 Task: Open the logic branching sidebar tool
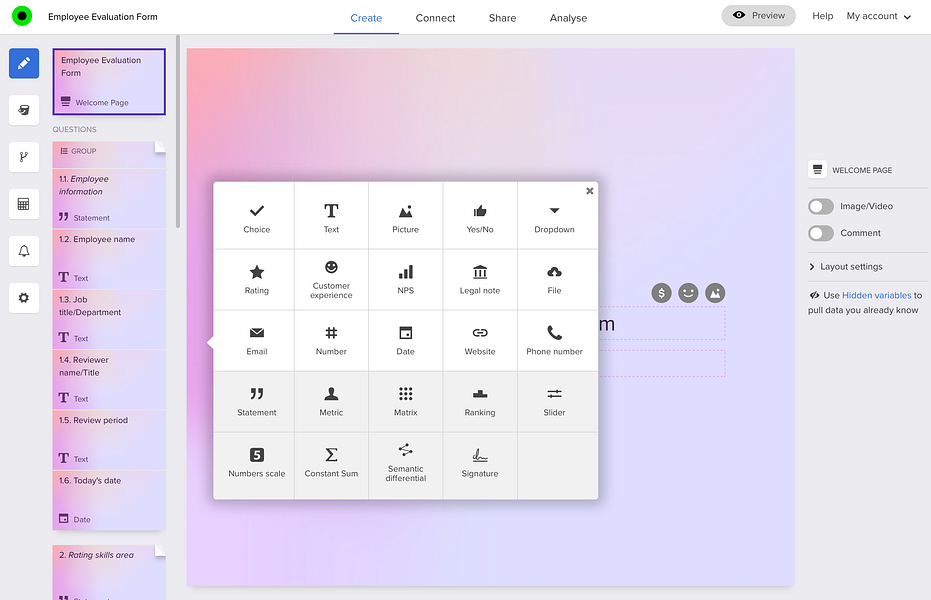pyautogui.click(x=24, y=157)
